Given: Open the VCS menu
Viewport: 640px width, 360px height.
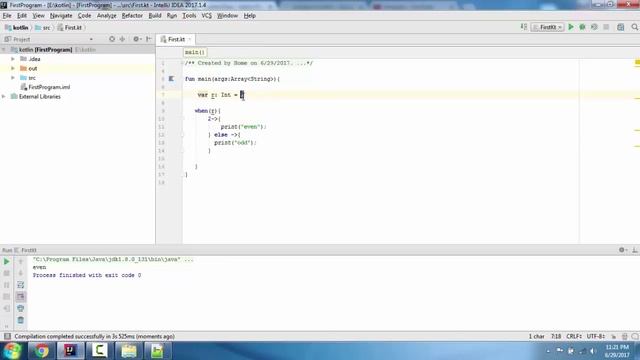Looking at the screenshot, I should [x=207, y=16].
